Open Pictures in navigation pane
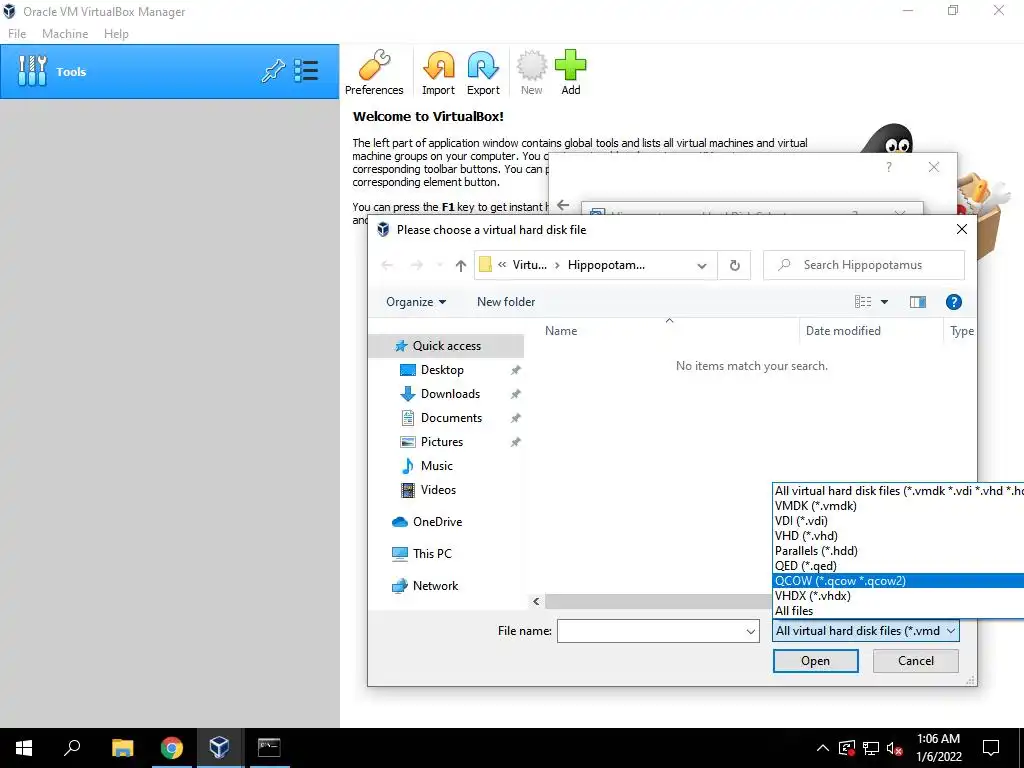The image size is (1024, 768). [441, 442]
